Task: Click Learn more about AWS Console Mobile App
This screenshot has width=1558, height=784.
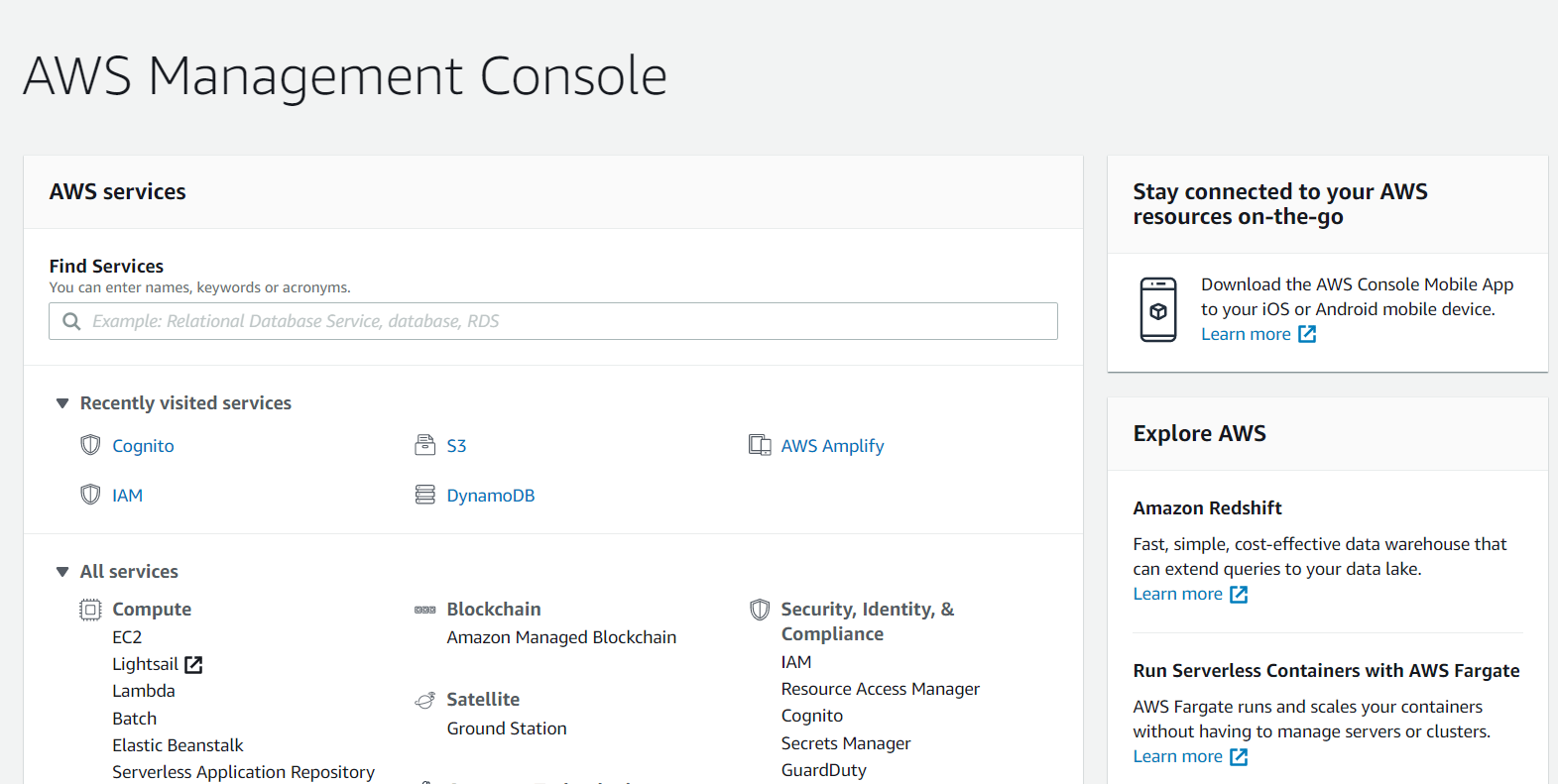Action: (1246, 334)
